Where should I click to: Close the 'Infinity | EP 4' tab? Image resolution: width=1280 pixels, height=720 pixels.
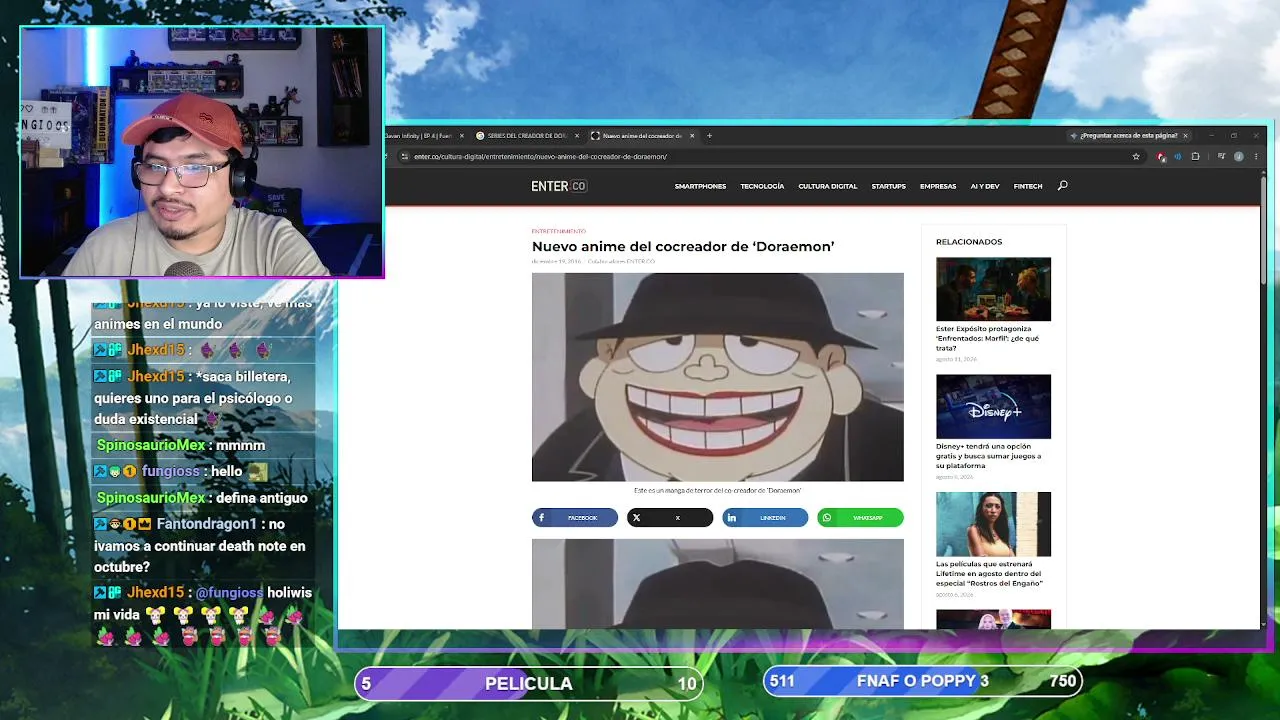coord(461,135)
